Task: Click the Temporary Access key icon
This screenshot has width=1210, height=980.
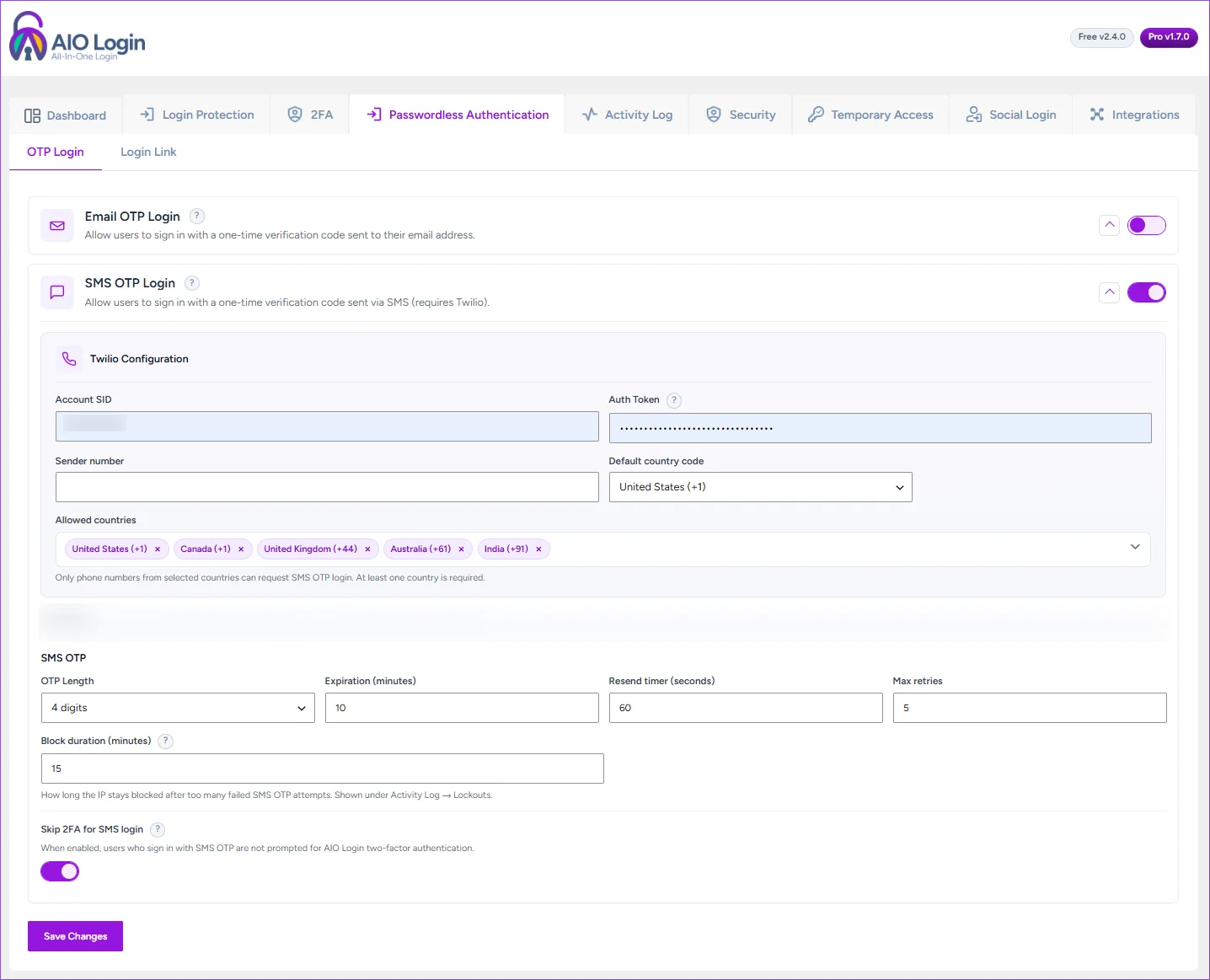Action: 816,115
